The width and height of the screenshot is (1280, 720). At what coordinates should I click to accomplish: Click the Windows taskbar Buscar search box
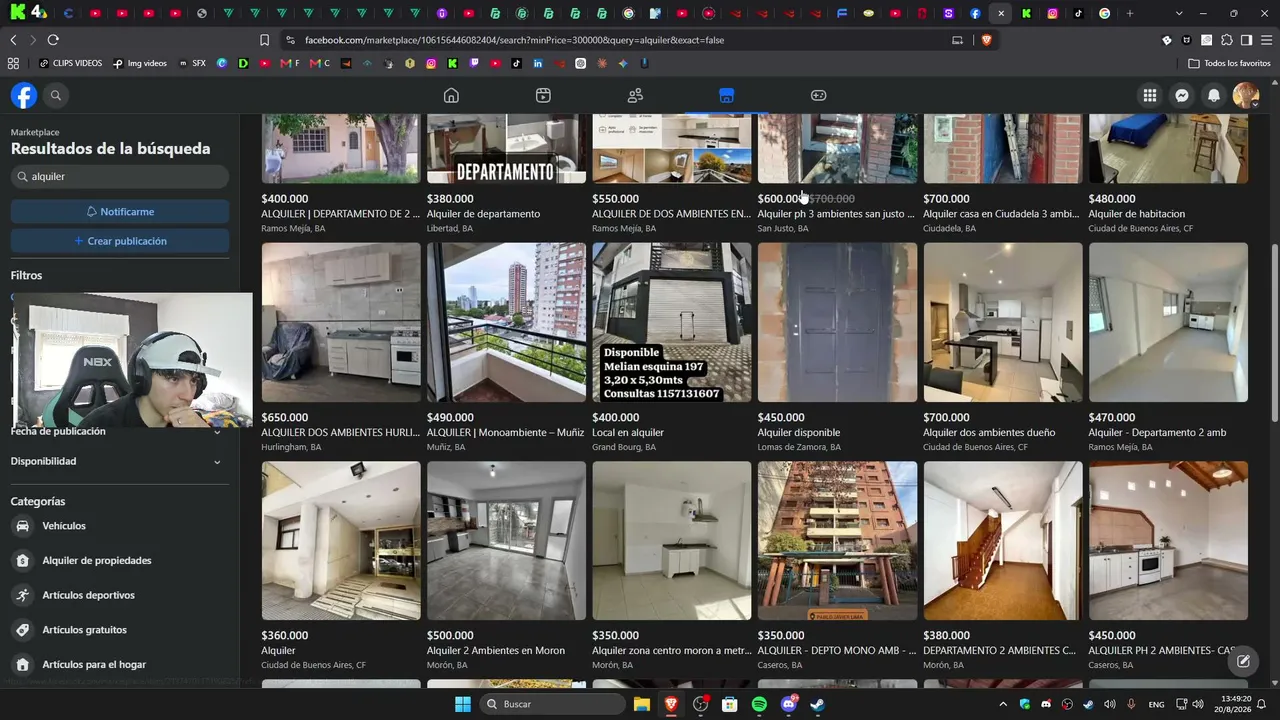click(x=552, y=704)
